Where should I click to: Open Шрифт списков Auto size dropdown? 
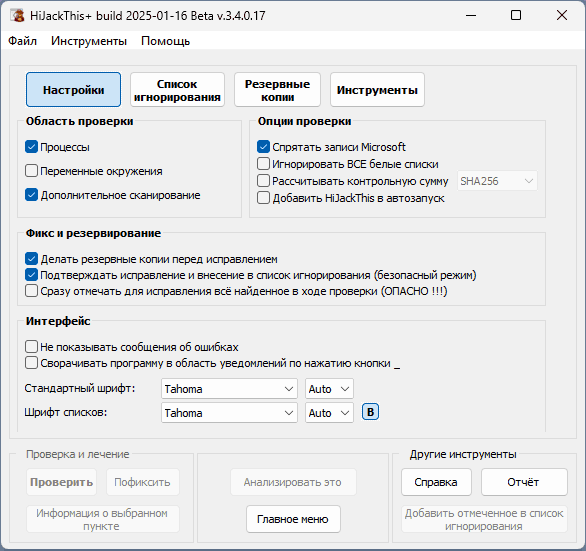329,413
